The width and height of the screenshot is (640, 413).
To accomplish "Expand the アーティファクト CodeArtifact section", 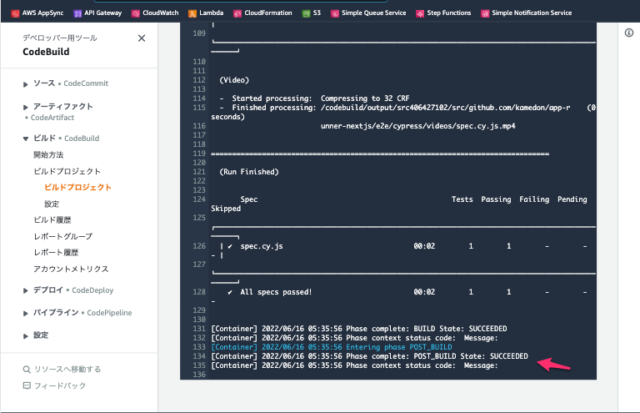I will tap(25, 107).
